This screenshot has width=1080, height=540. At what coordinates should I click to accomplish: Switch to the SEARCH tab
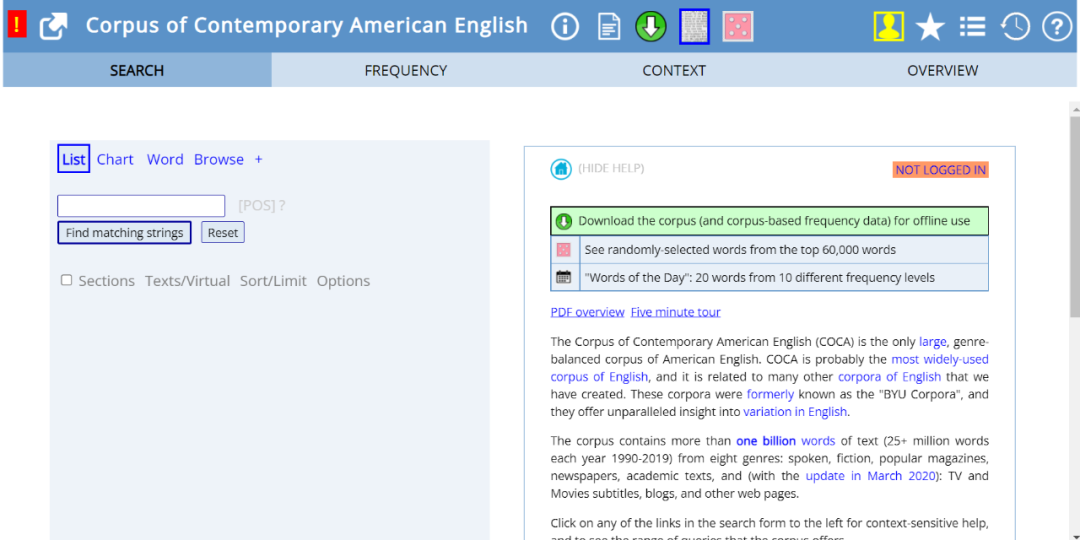click(137, 70)
